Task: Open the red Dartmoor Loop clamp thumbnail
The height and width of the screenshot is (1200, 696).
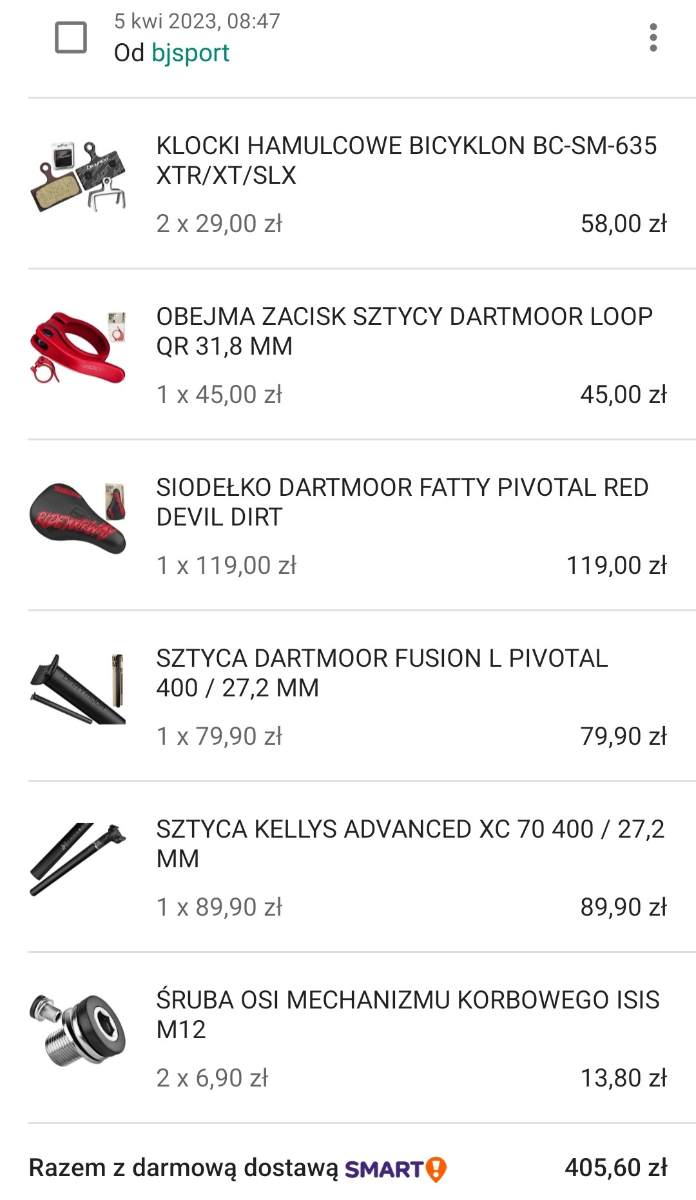Action: (x=78, y=346)
